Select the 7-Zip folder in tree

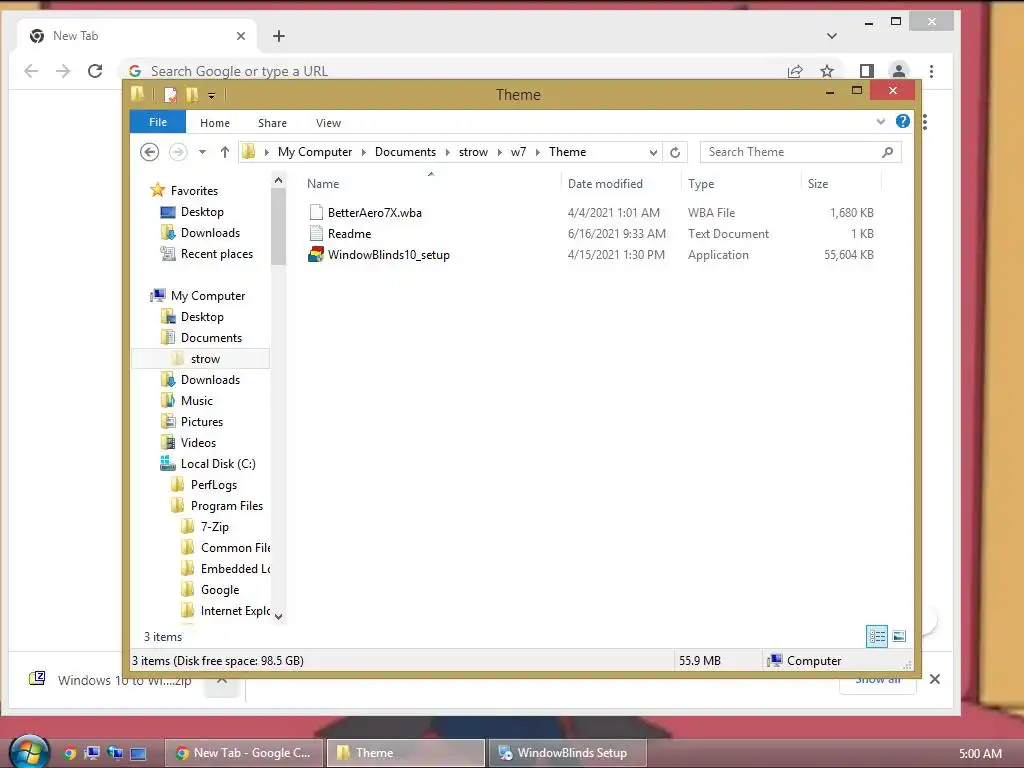[214, 526]
